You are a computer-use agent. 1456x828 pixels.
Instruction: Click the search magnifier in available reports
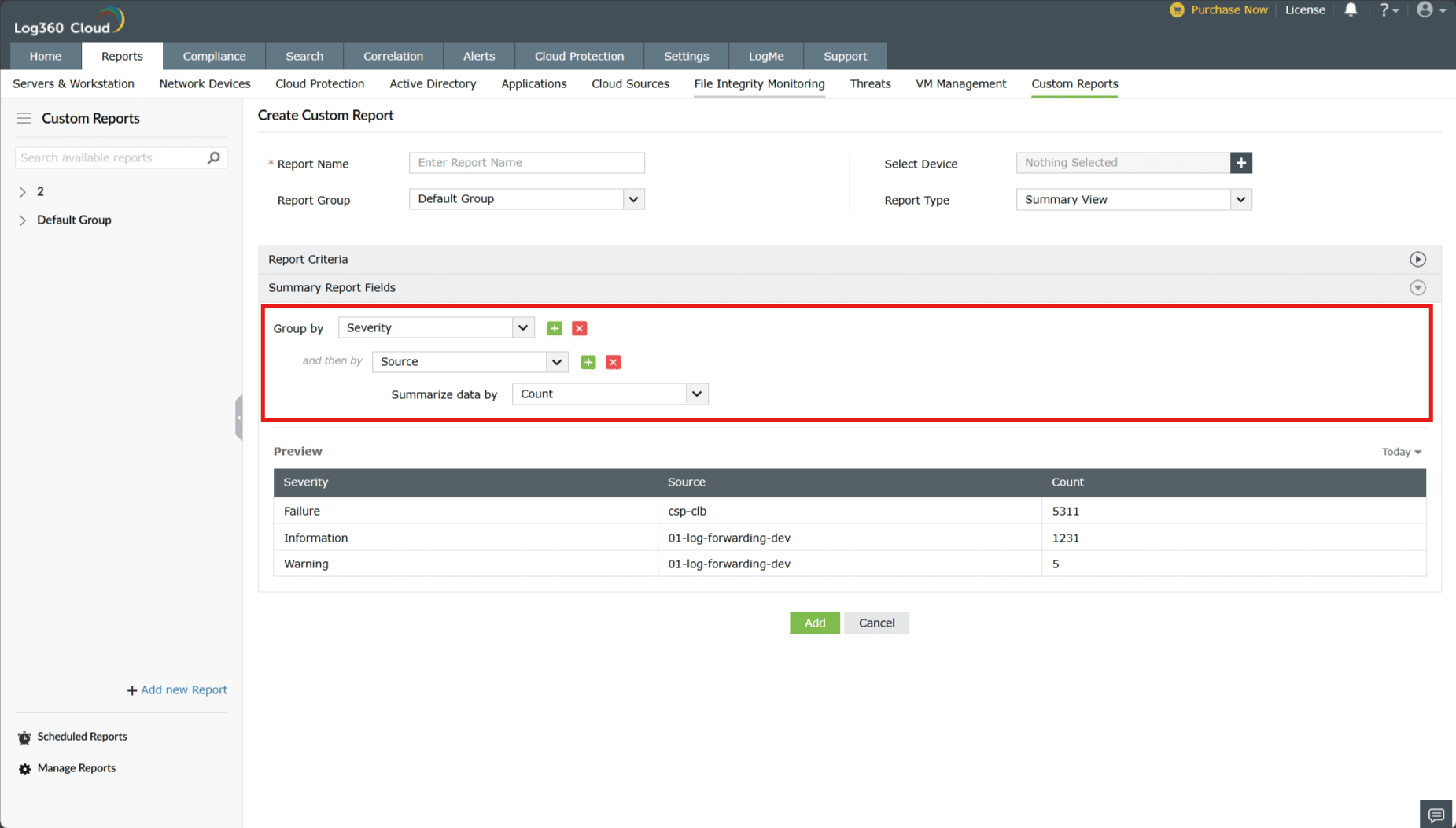212,157
